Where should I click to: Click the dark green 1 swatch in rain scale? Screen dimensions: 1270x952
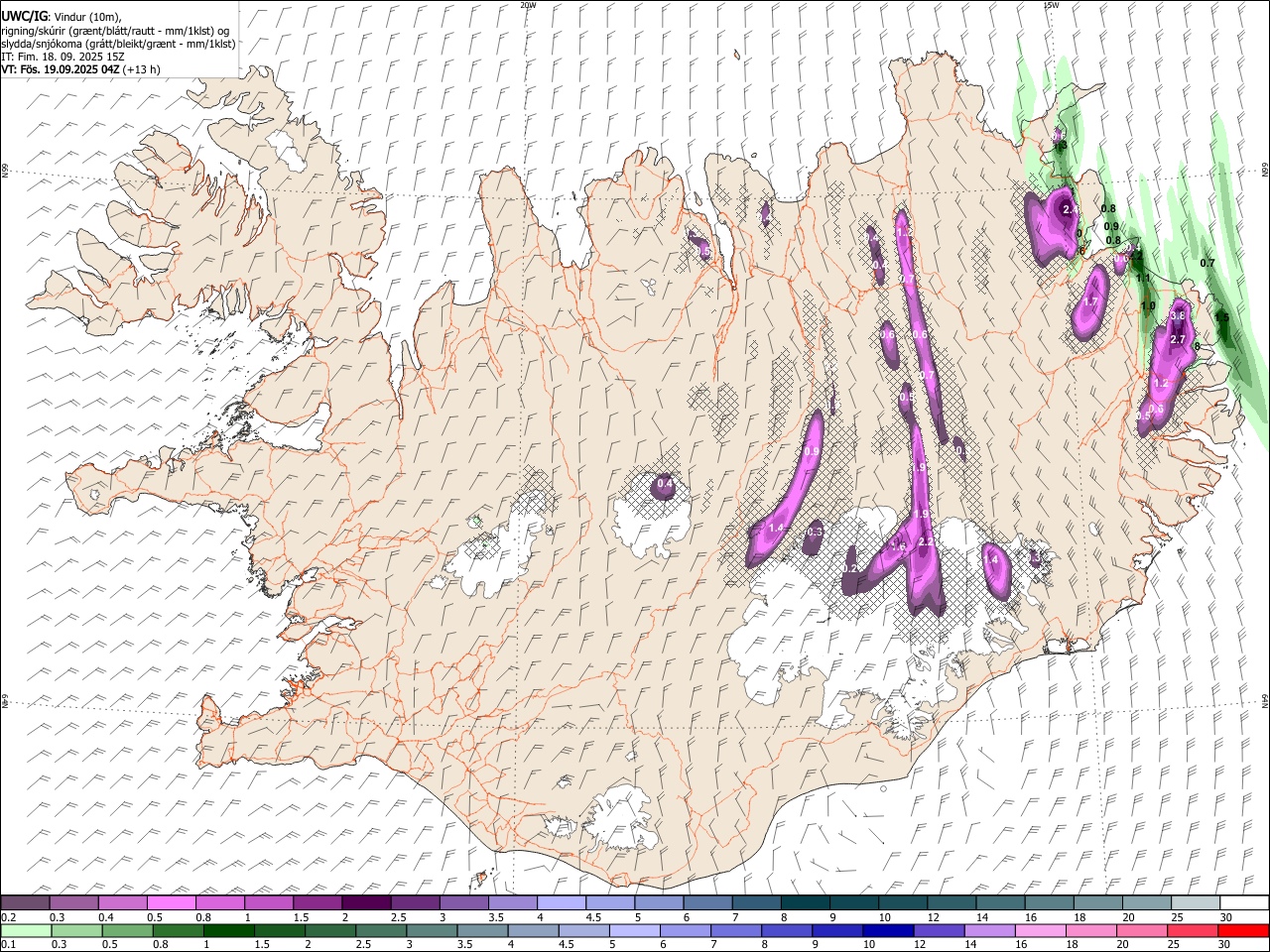click(228, 931)
